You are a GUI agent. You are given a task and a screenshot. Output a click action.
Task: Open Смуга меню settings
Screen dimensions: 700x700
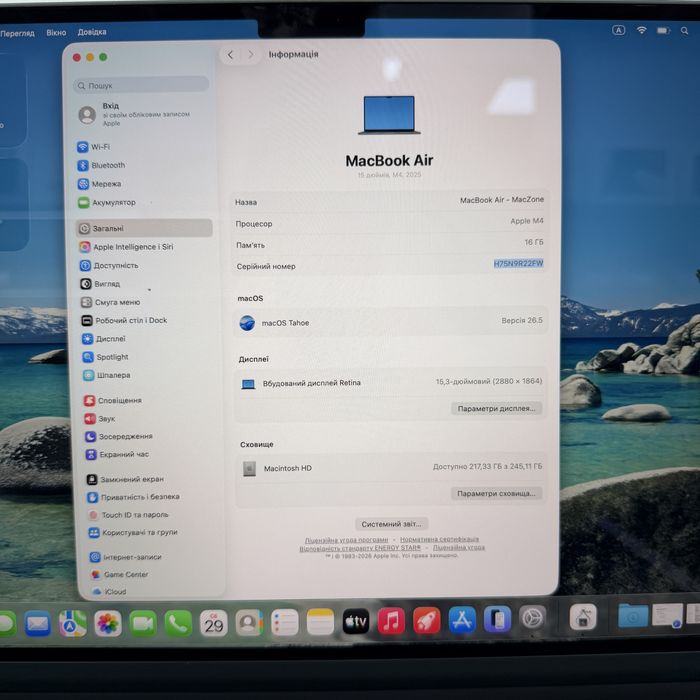pos(111,302)
